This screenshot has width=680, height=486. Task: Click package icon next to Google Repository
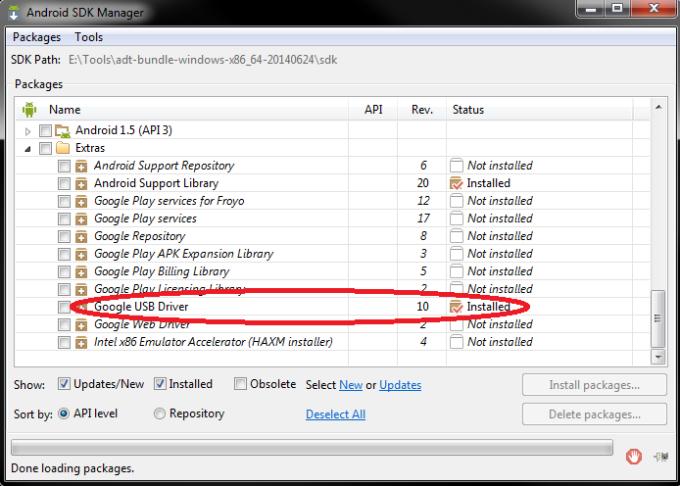pos(81,237)
